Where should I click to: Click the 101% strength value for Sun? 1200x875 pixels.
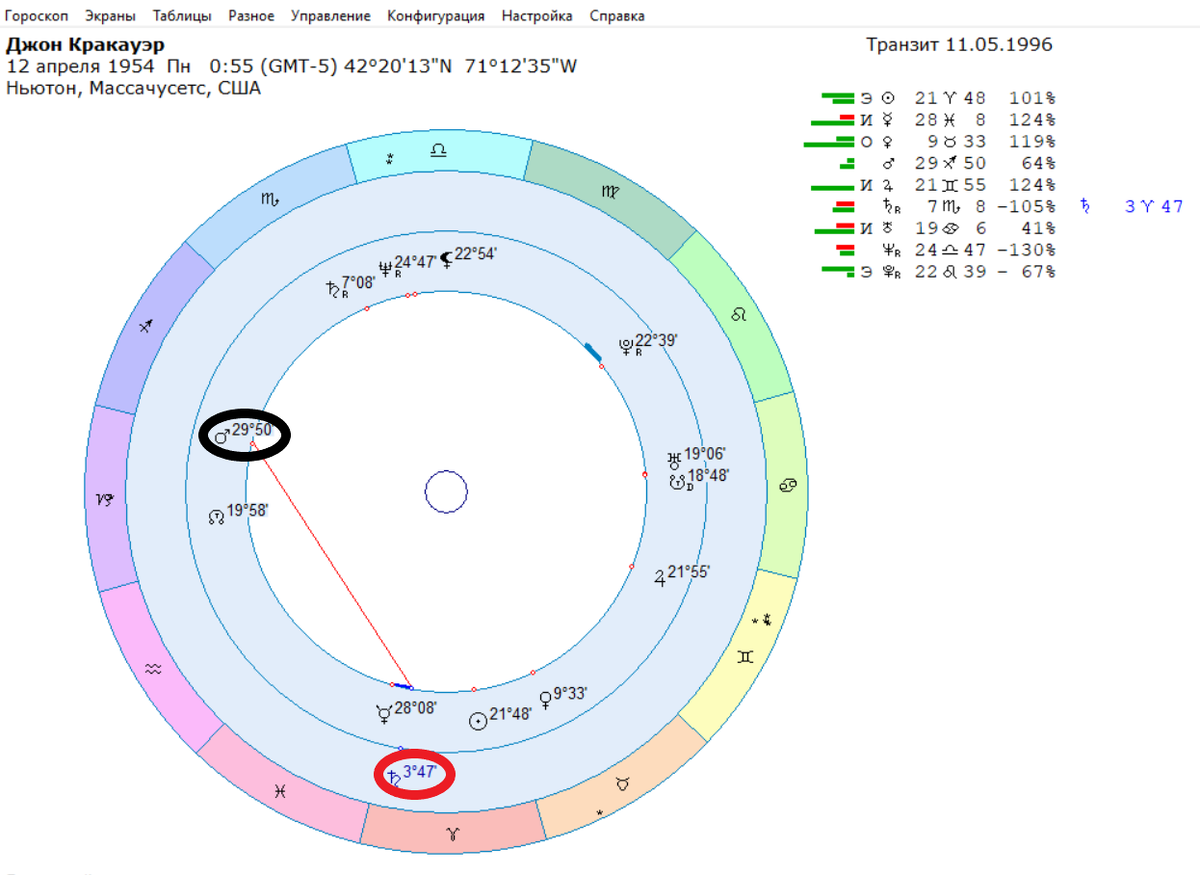coord(1033,98)
